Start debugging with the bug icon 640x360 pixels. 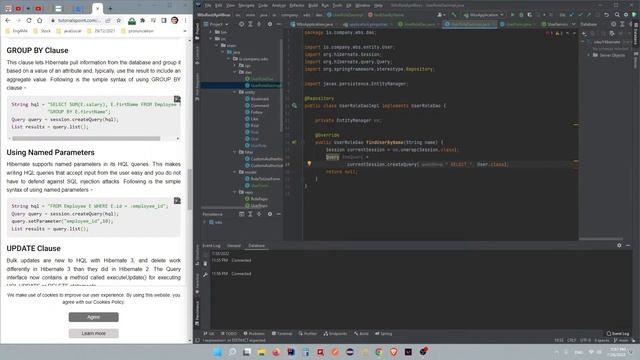tap(521, 15)
